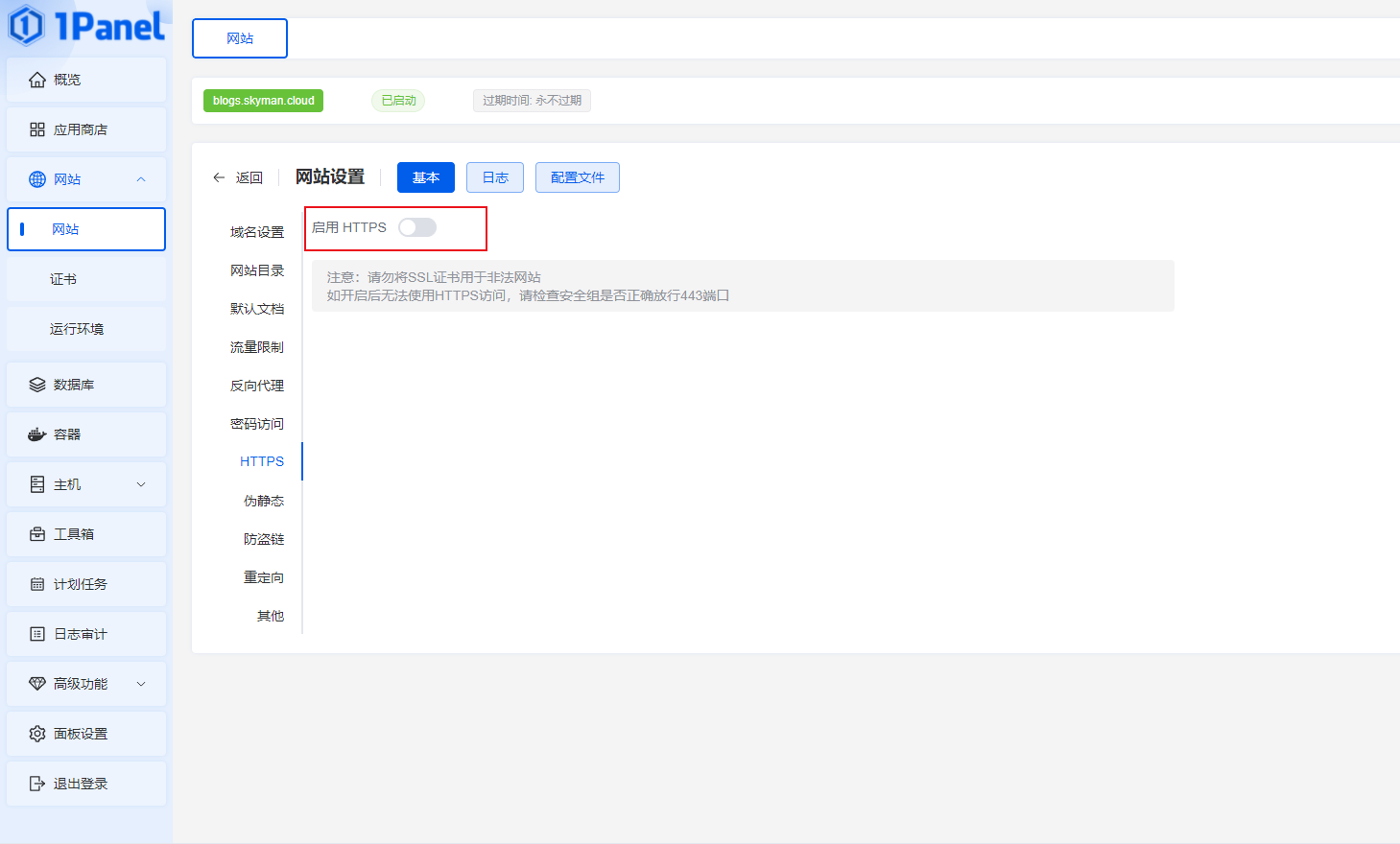Click the logout icon for 退出登录

(37, 784)
